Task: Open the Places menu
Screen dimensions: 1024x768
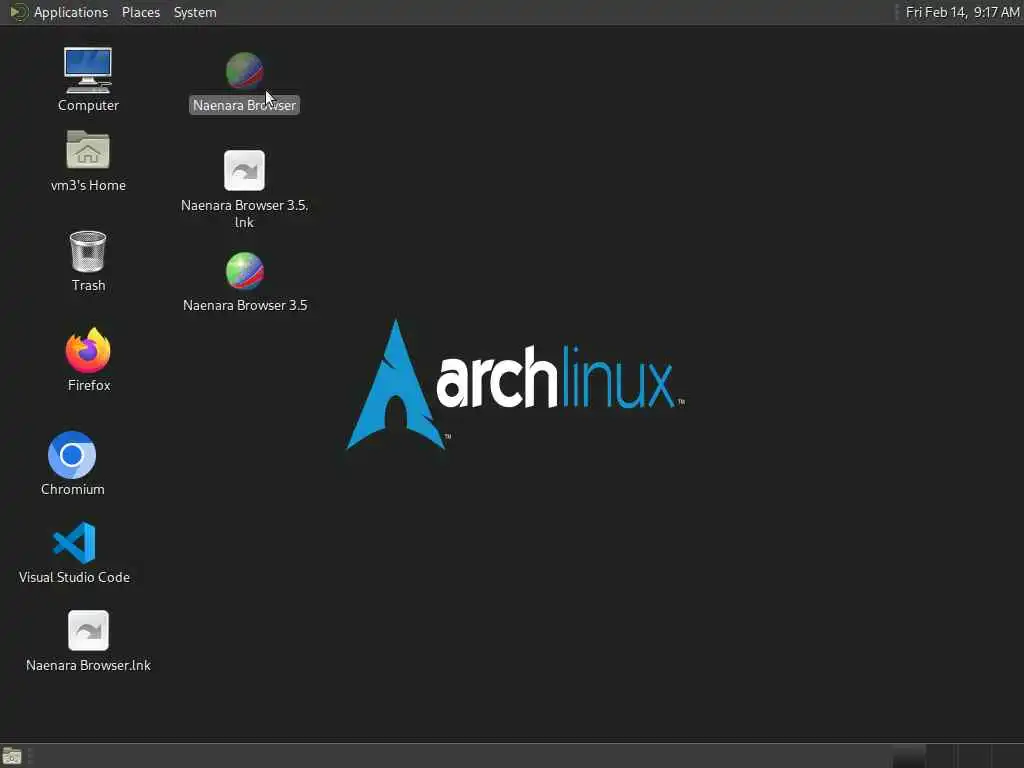Action: pos(140,12)
